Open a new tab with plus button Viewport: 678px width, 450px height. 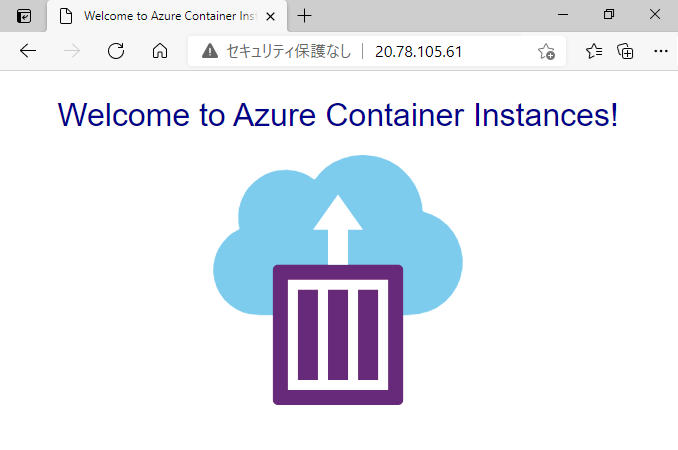pyautogui.click(x=304, y=16)
